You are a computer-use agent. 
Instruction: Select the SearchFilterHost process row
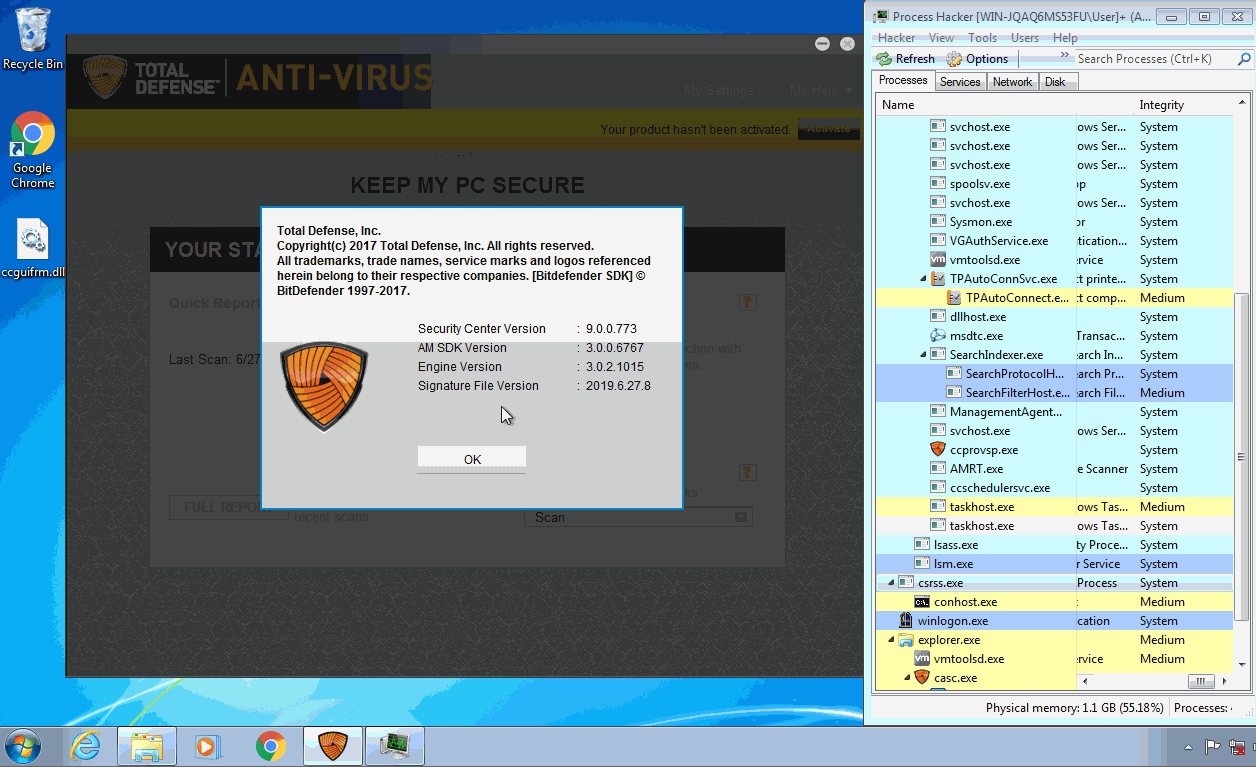click(1055, 393)
